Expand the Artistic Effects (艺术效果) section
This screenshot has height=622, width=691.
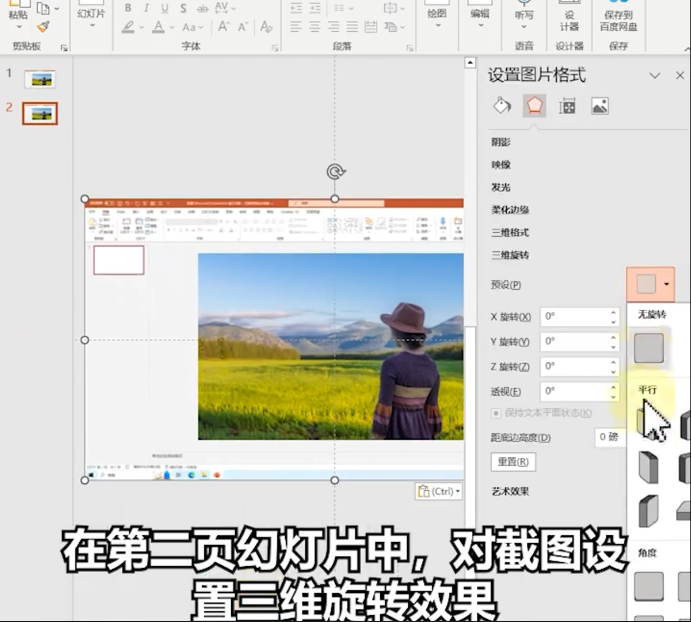510,491
